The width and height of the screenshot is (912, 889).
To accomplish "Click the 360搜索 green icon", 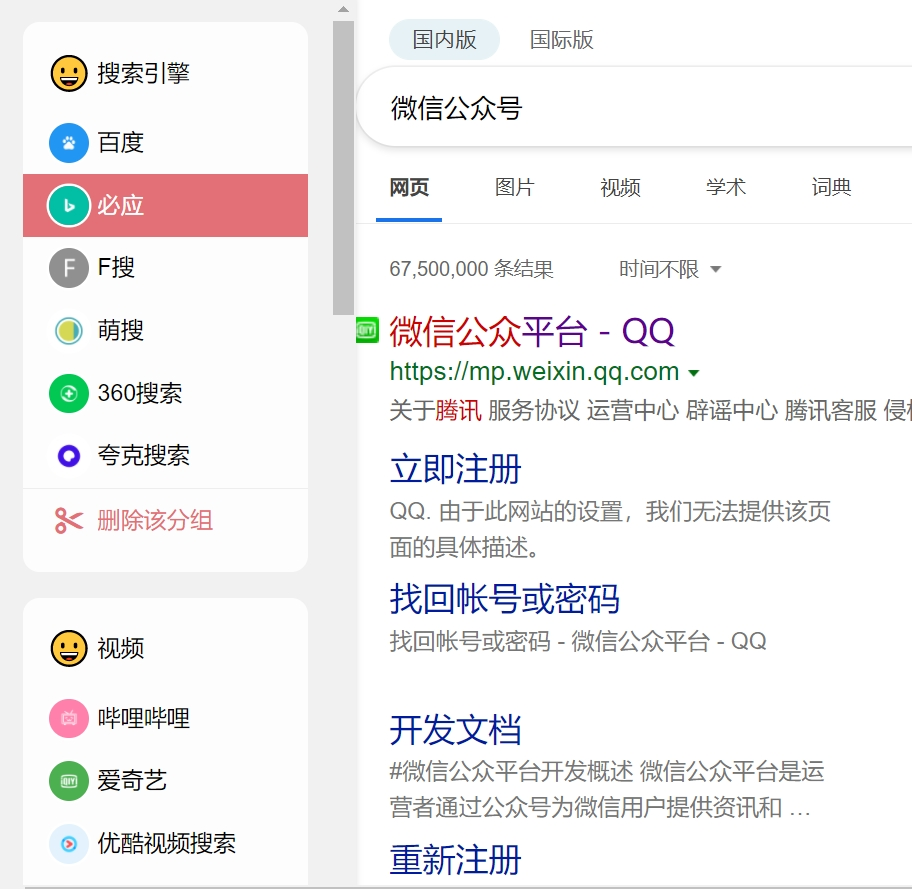I will pos(69,393).
